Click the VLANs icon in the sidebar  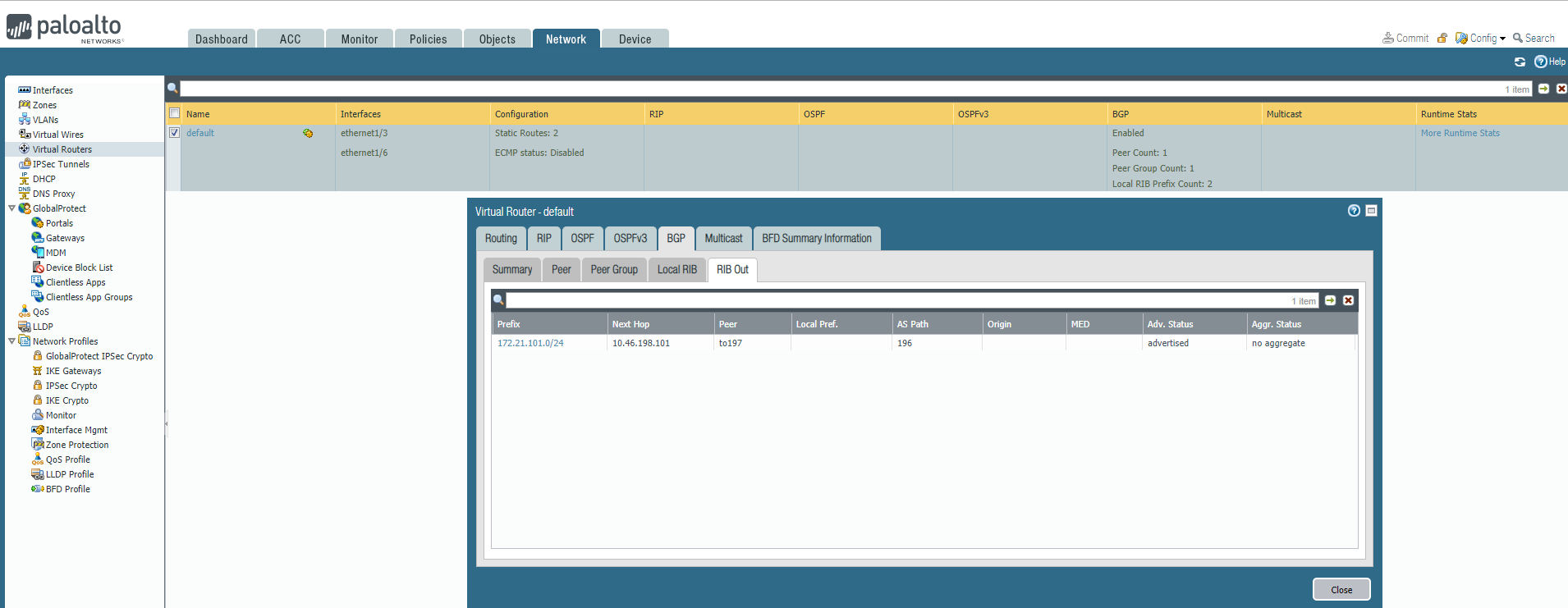25,120
